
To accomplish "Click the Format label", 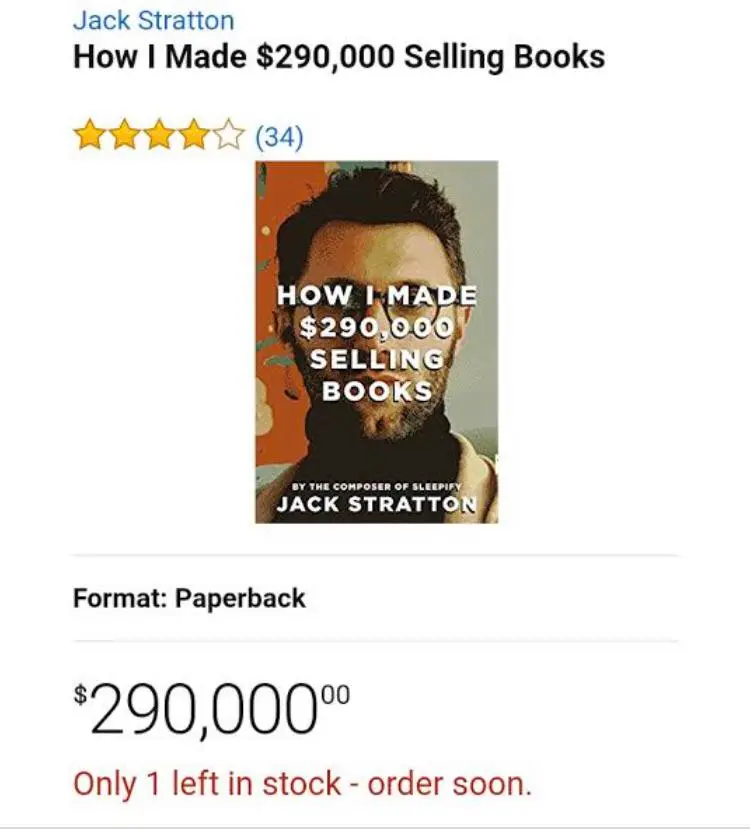I will [x=119, y=599].
